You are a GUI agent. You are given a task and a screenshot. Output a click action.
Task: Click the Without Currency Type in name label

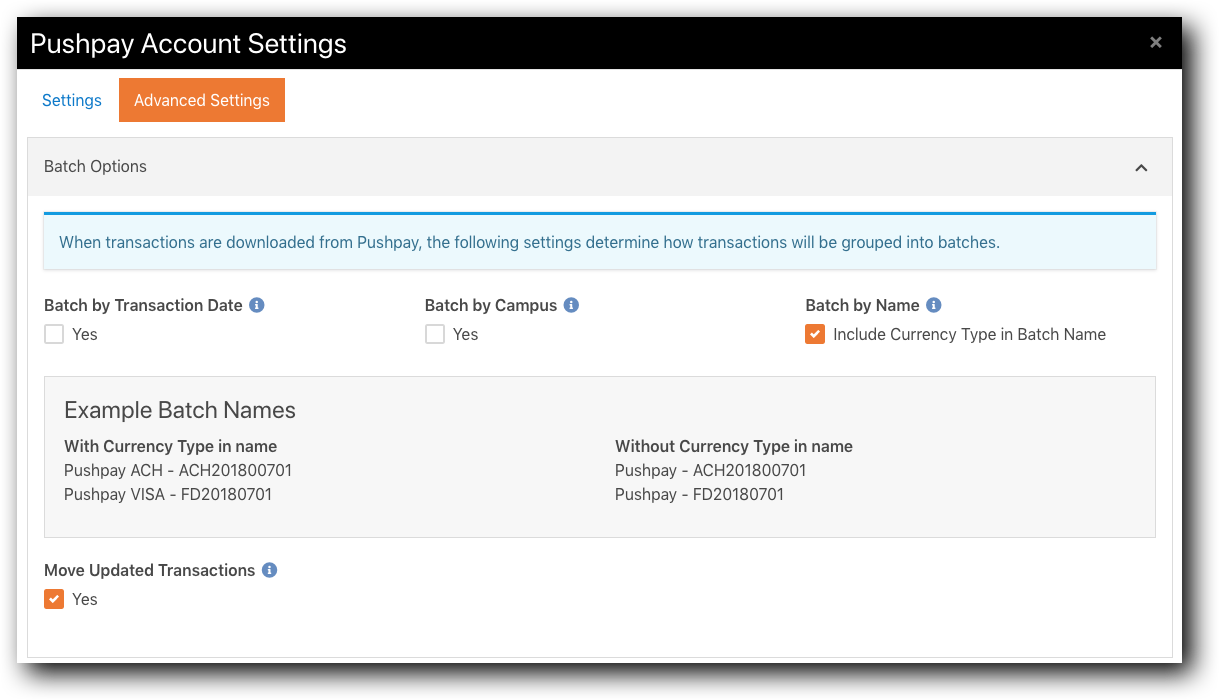[x=733, y=446]
